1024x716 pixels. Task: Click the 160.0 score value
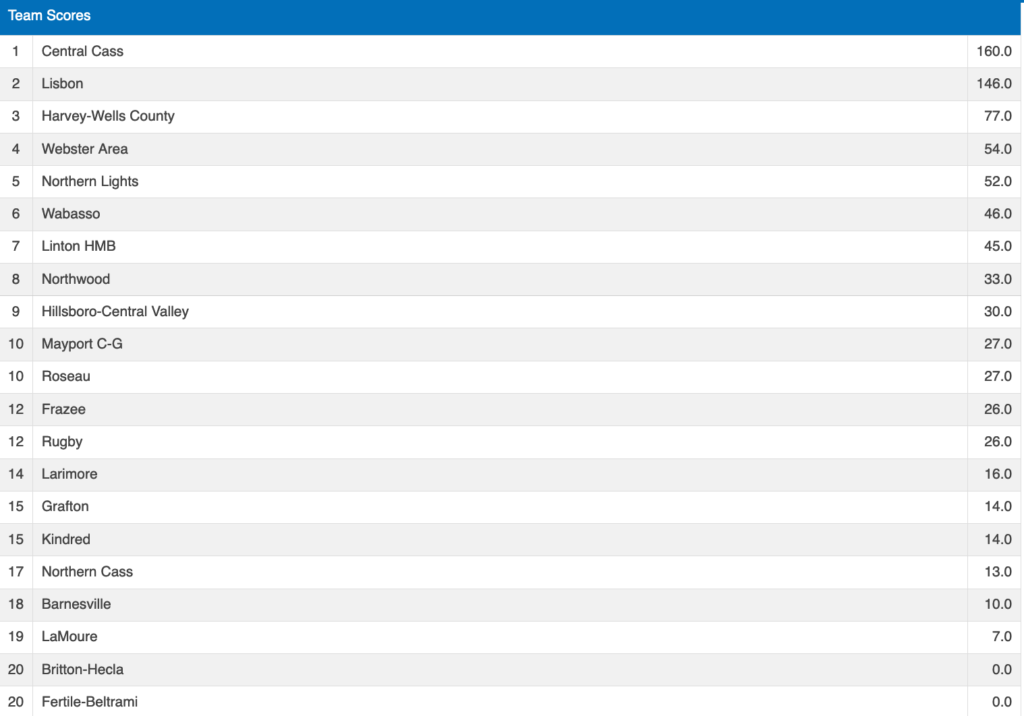(x=994, y=51)
